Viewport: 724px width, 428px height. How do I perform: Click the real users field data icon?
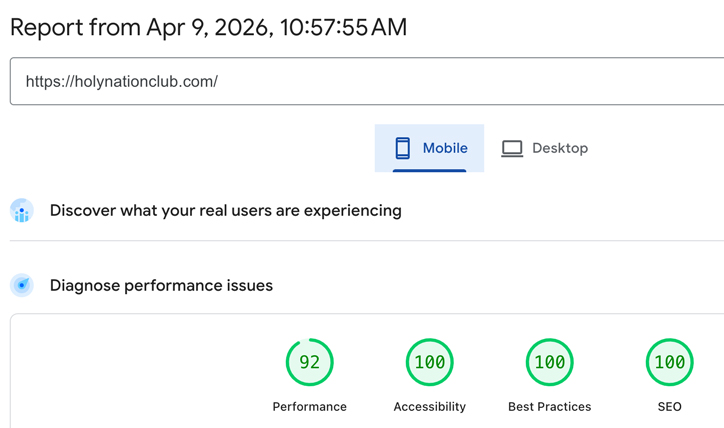pos(22,211)
